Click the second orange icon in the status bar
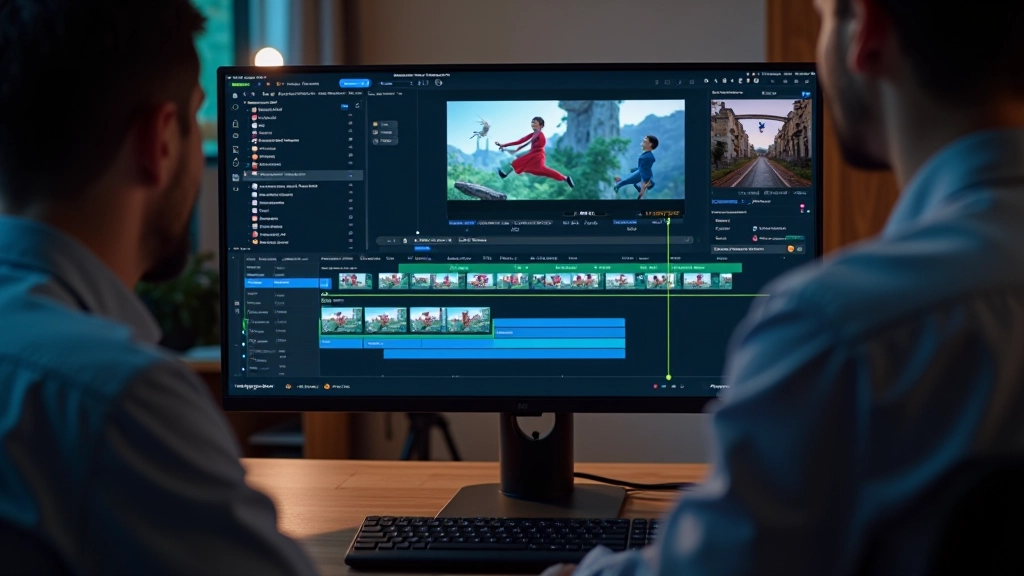This screenshot has height=576, width=1024. (327, 387)
